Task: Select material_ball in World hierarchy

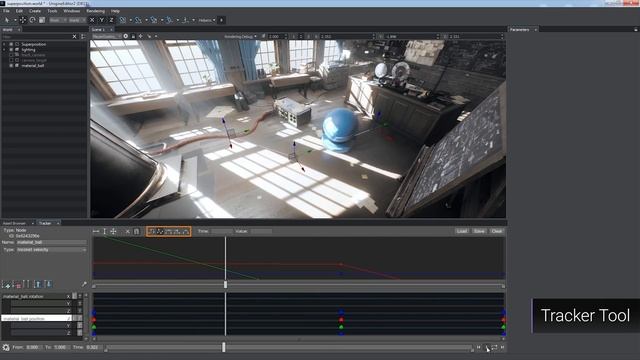Action: click(33, 65)
